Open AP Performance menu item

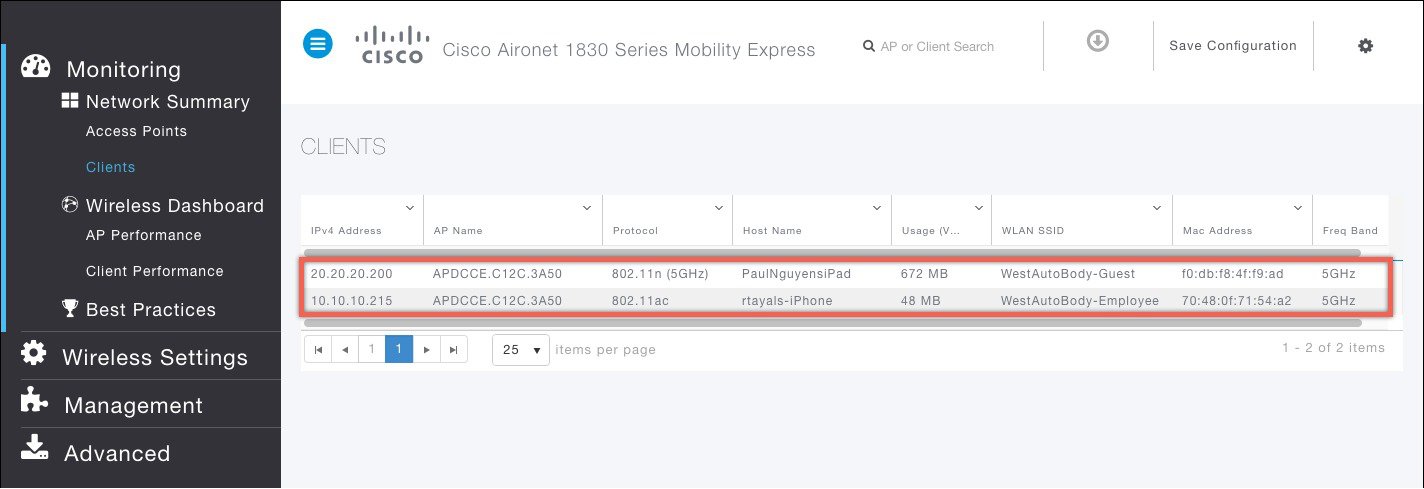coord(143,235)
